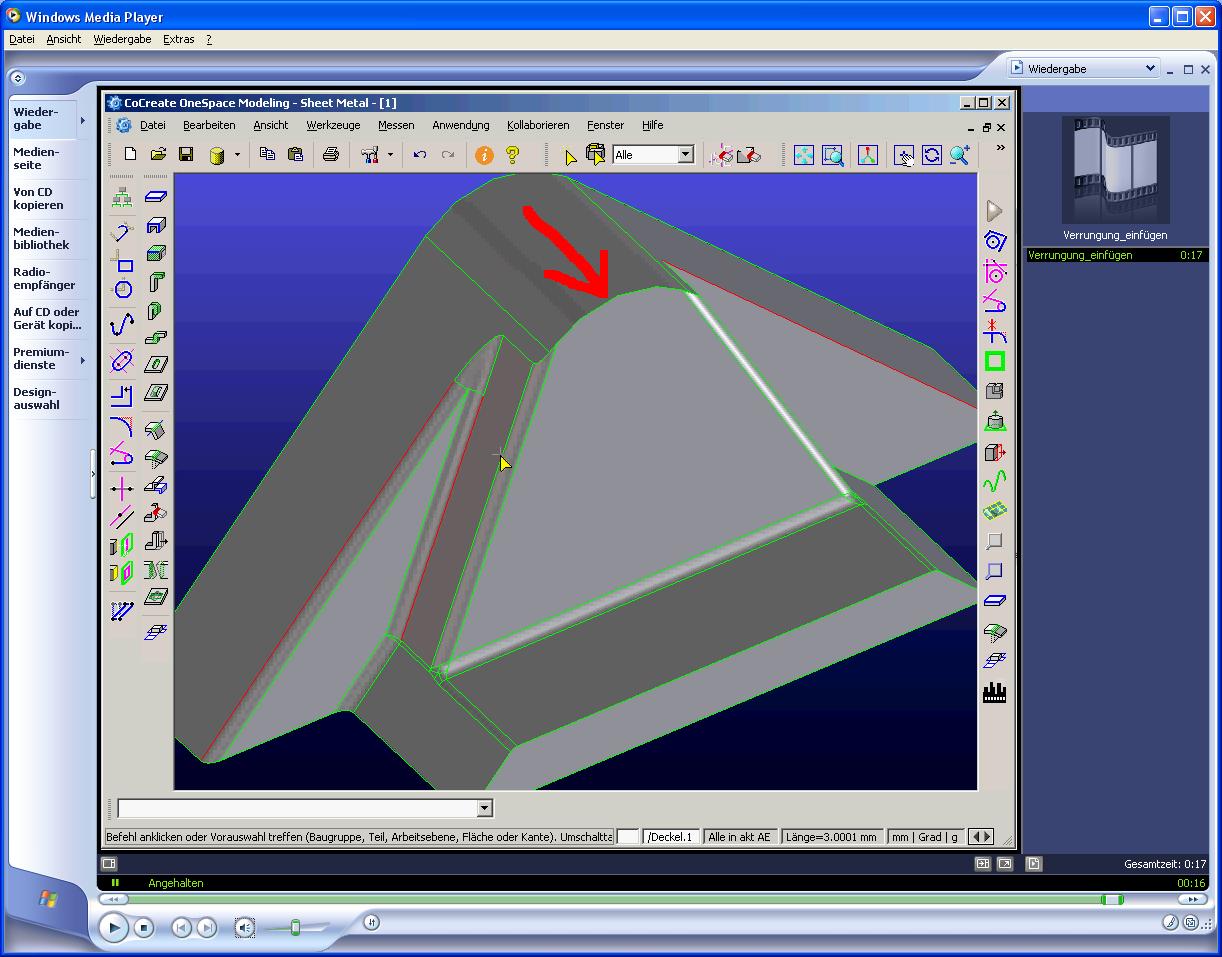Click the Print icon in CoCreate toolbar
1222x957 pixels.
pos(331,154)
